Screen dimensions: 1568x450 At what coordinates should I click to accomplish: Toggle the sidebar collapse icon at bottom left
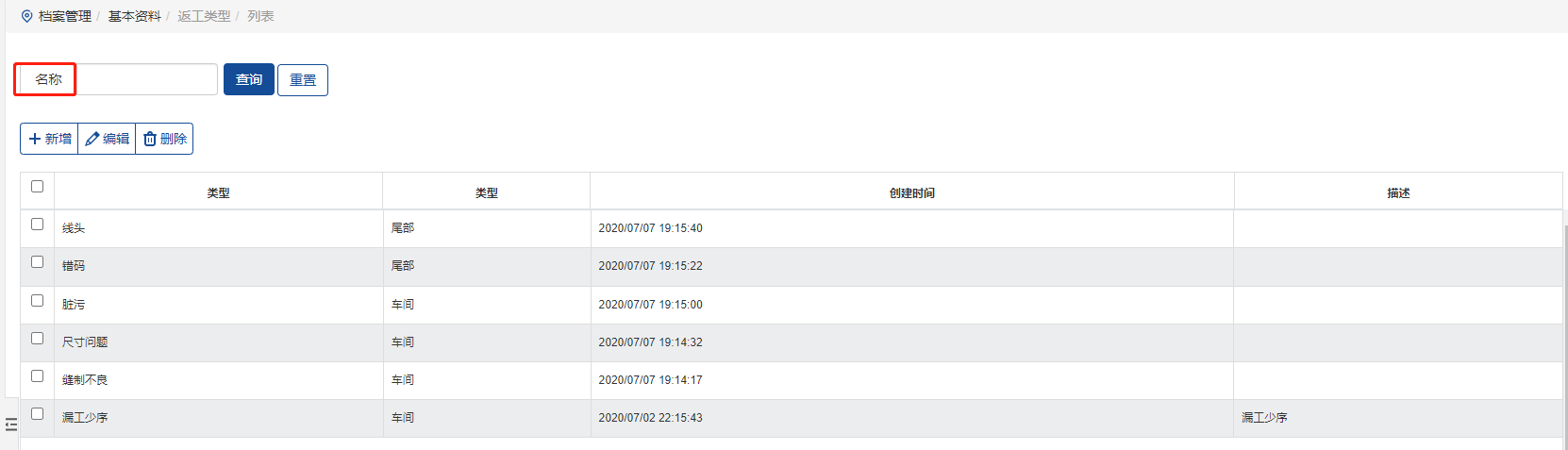[x=11, y=425]
